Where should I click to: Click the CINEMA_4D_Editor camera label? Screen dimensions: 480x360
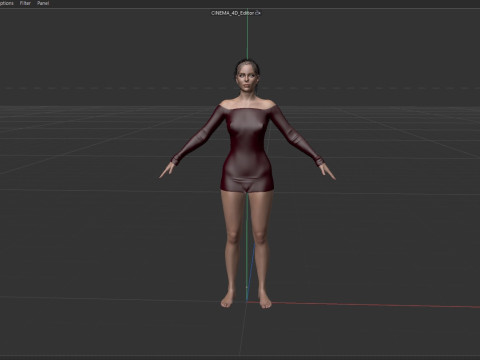[x=232, y=13]
